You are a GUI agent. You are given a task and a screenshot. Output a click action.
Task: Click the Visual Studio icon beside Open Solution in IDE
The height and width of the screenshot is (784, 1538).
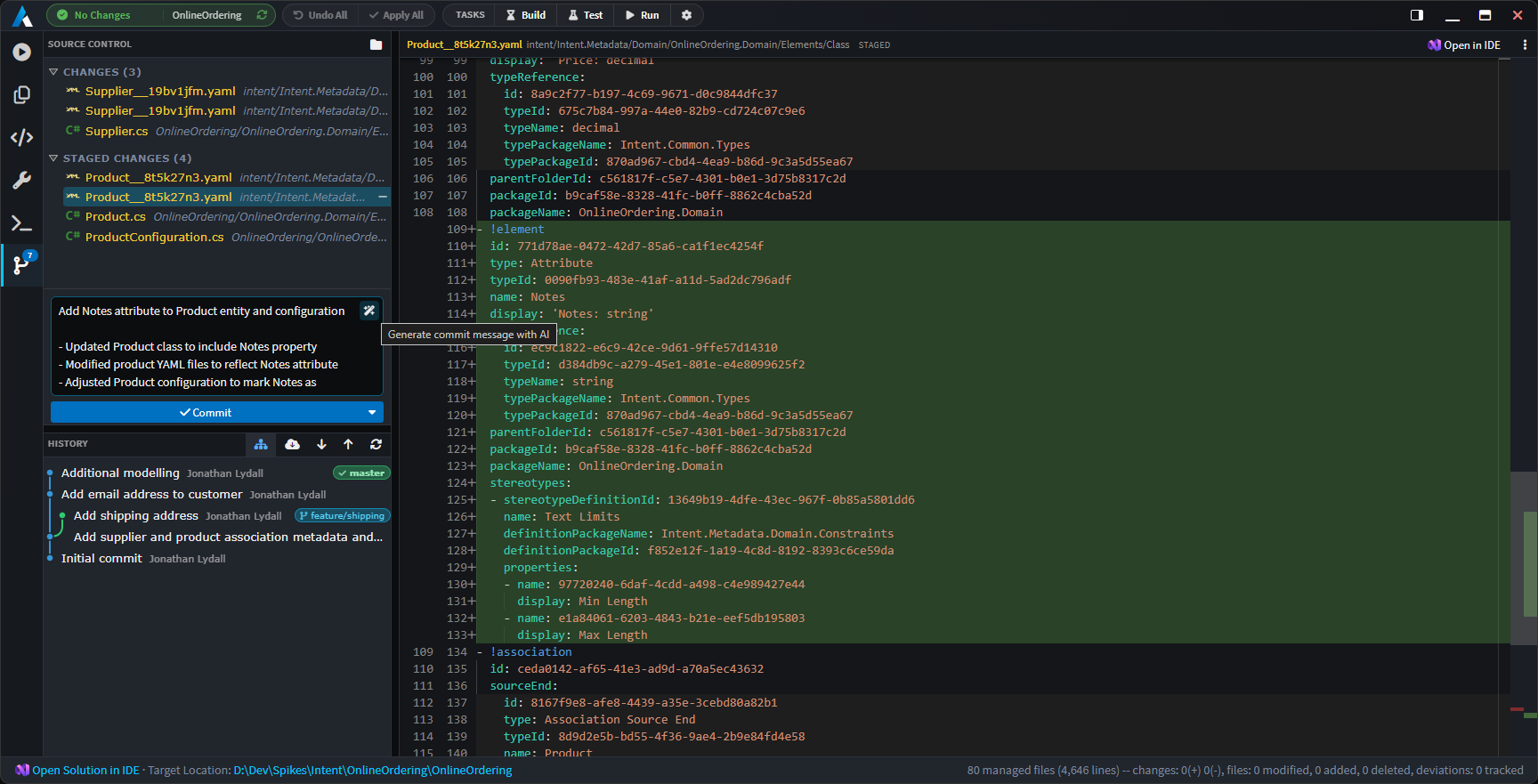tap(22, 770)
